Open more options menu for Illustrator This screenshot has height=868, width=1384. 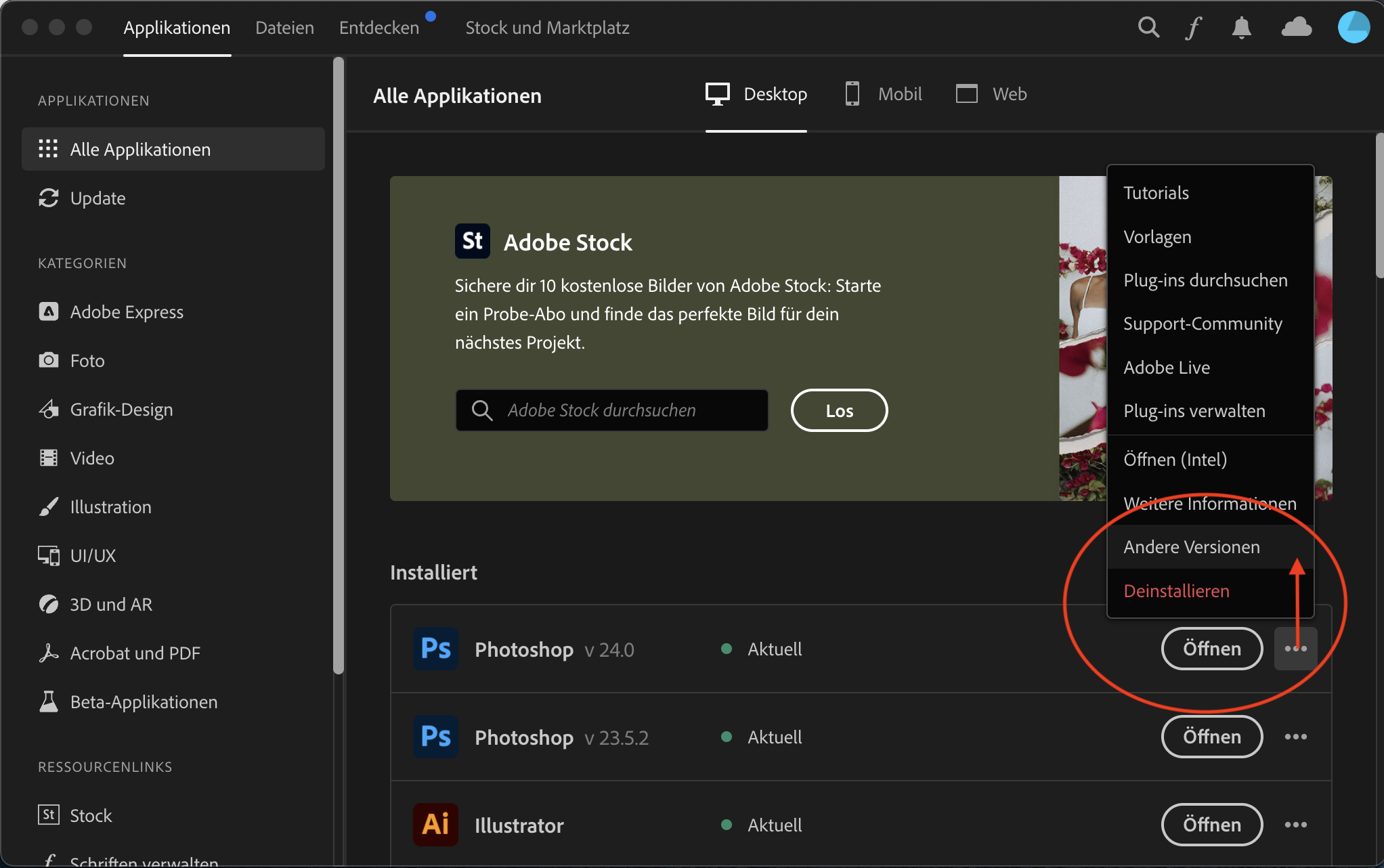[x=1295, y=825]
